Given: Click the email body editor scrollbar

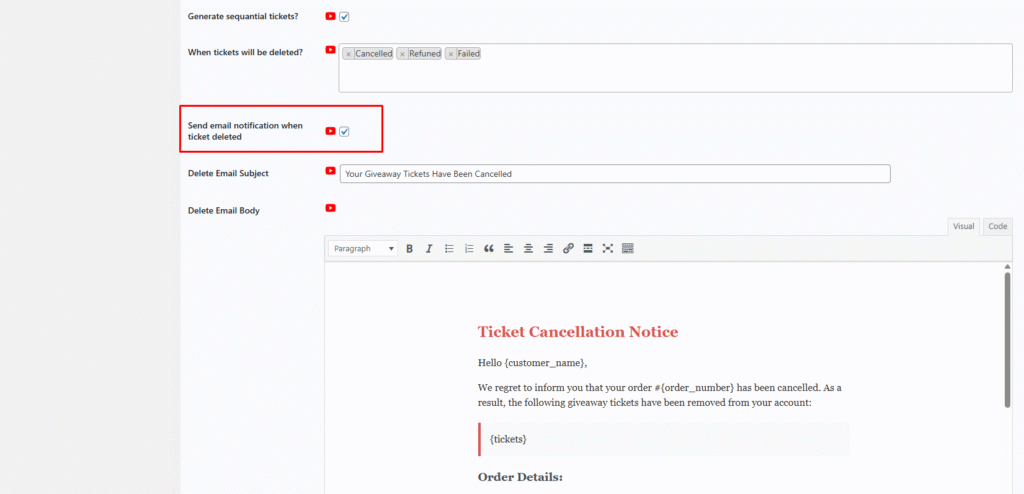Looking at the screenshot, I should pos(1007,340).
